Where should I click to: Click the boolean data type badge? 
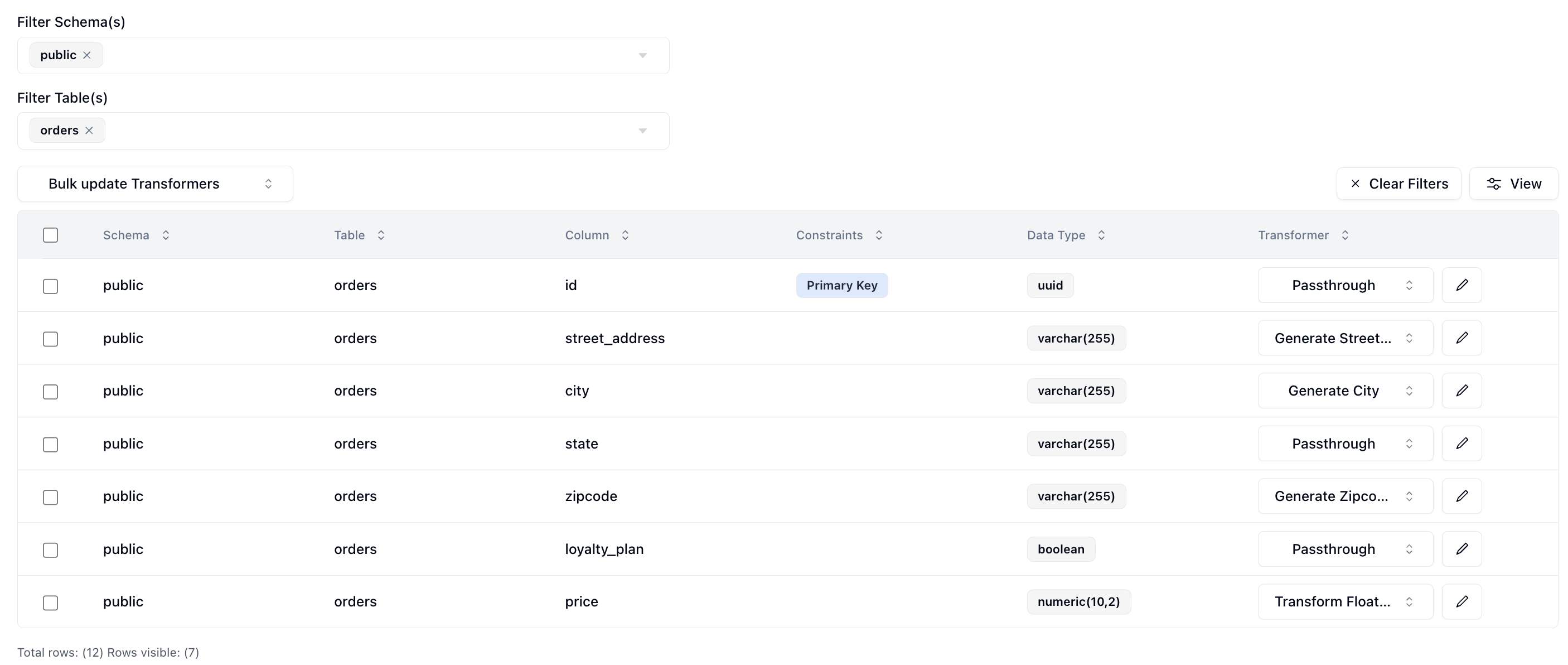[x=1061, y=549]
